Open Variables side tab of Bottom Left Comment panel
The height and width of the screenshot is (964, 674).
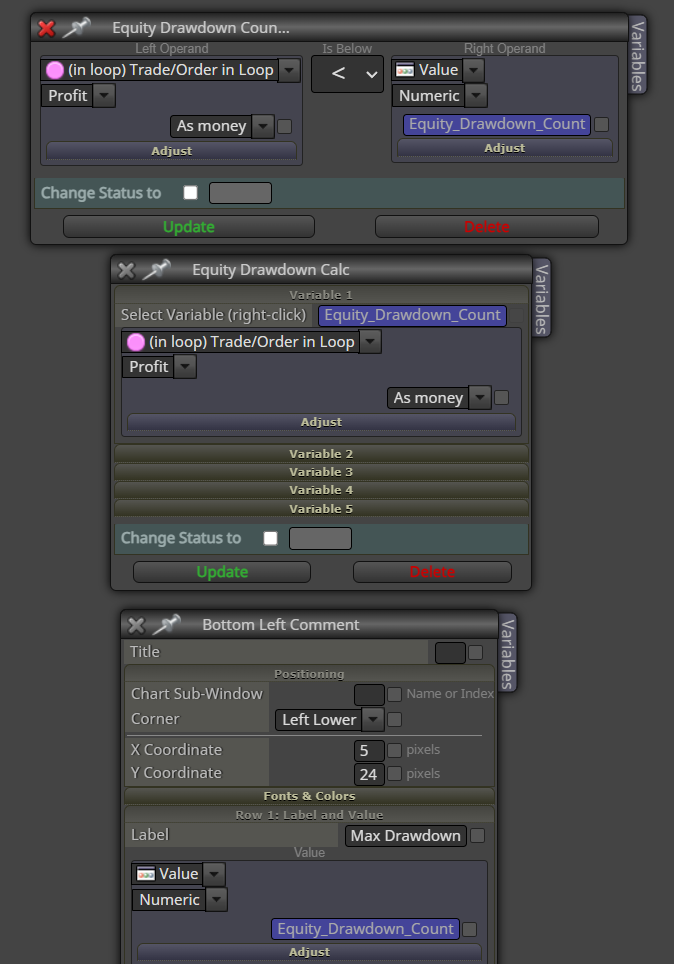tap(507, 653)
